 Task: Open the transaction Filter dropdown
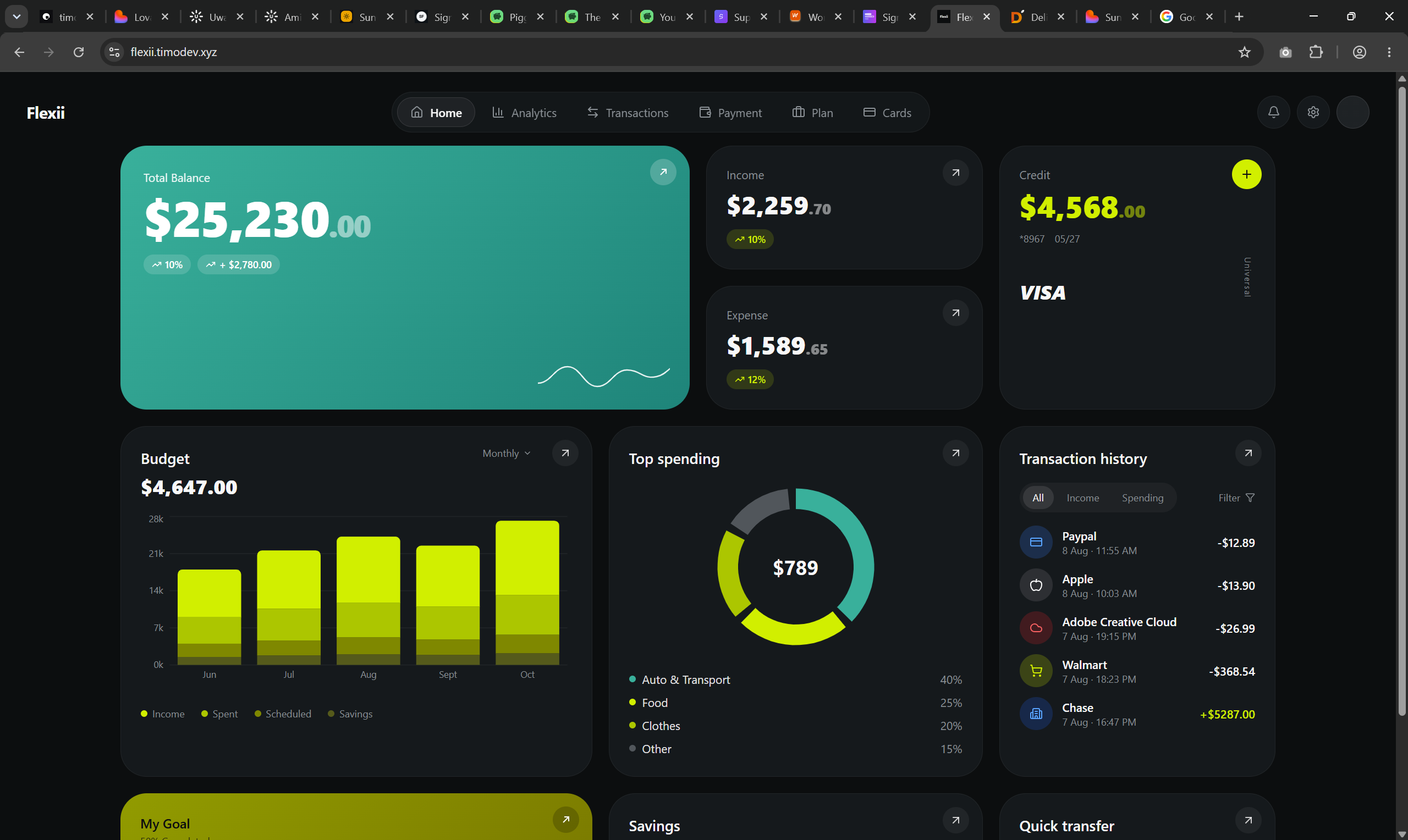tap(1236, 498)
